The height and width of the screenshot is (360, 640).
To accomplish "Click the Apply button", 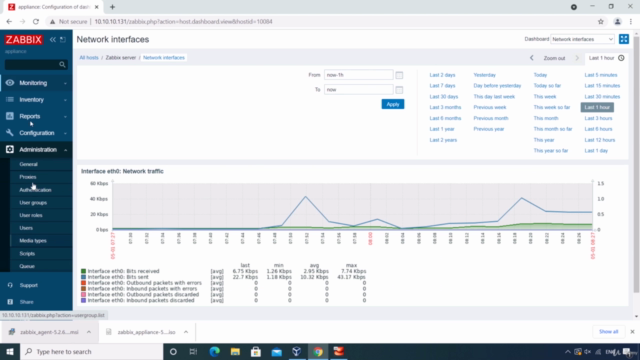I will click(393, 104).
